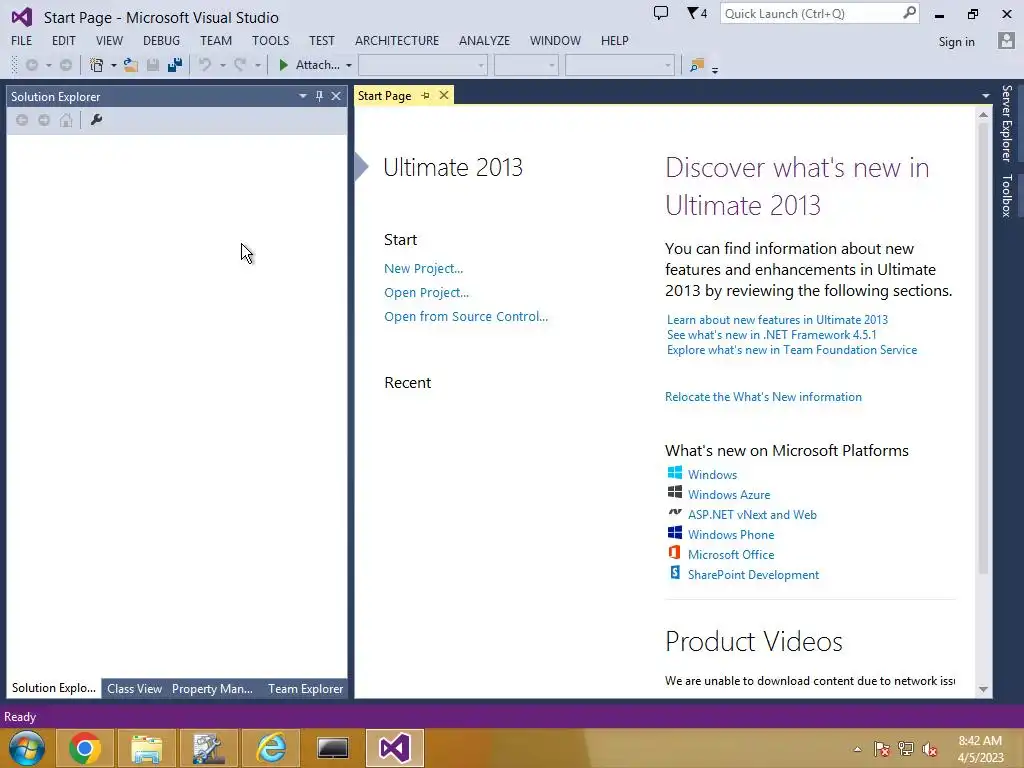The height and width of the screenshot is (768, 1024).
Task: Click the Save toolbar icon
Action: (x=153, y=65)
